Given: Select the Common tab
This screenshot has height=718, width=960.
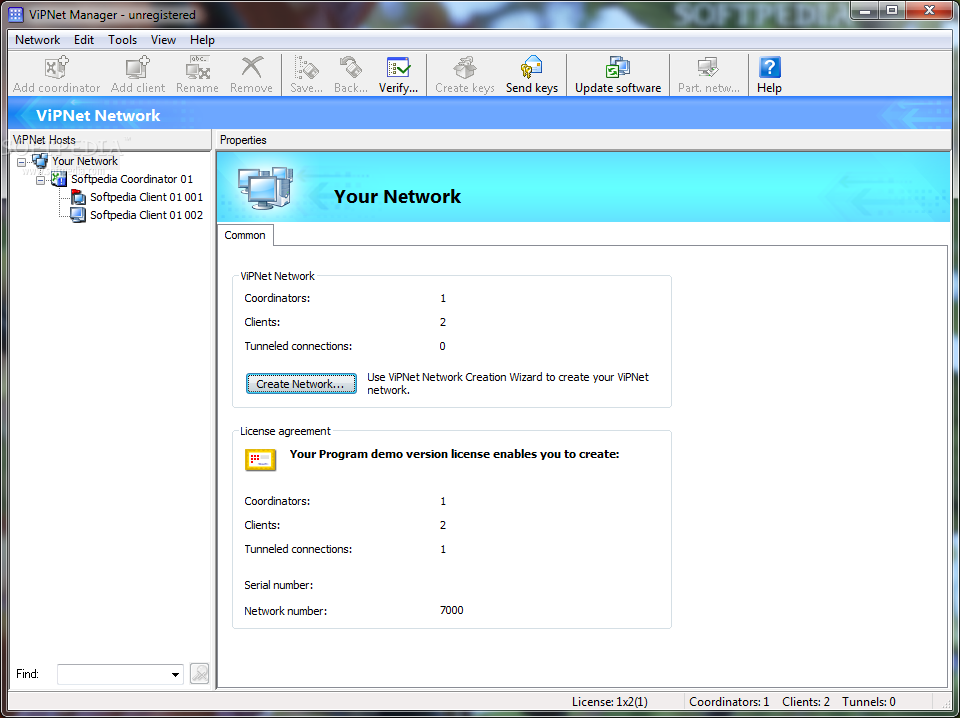Looking at the screenshot, I should point(245,235).
